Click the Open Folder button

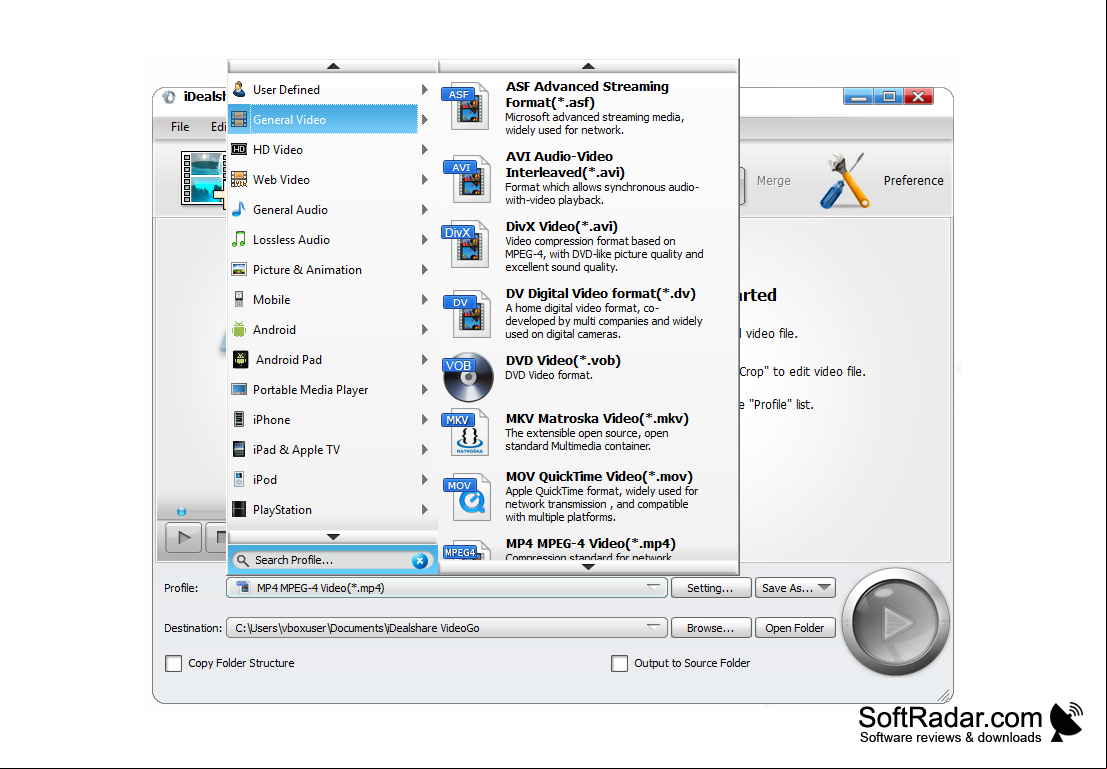[x=795, y=628]
